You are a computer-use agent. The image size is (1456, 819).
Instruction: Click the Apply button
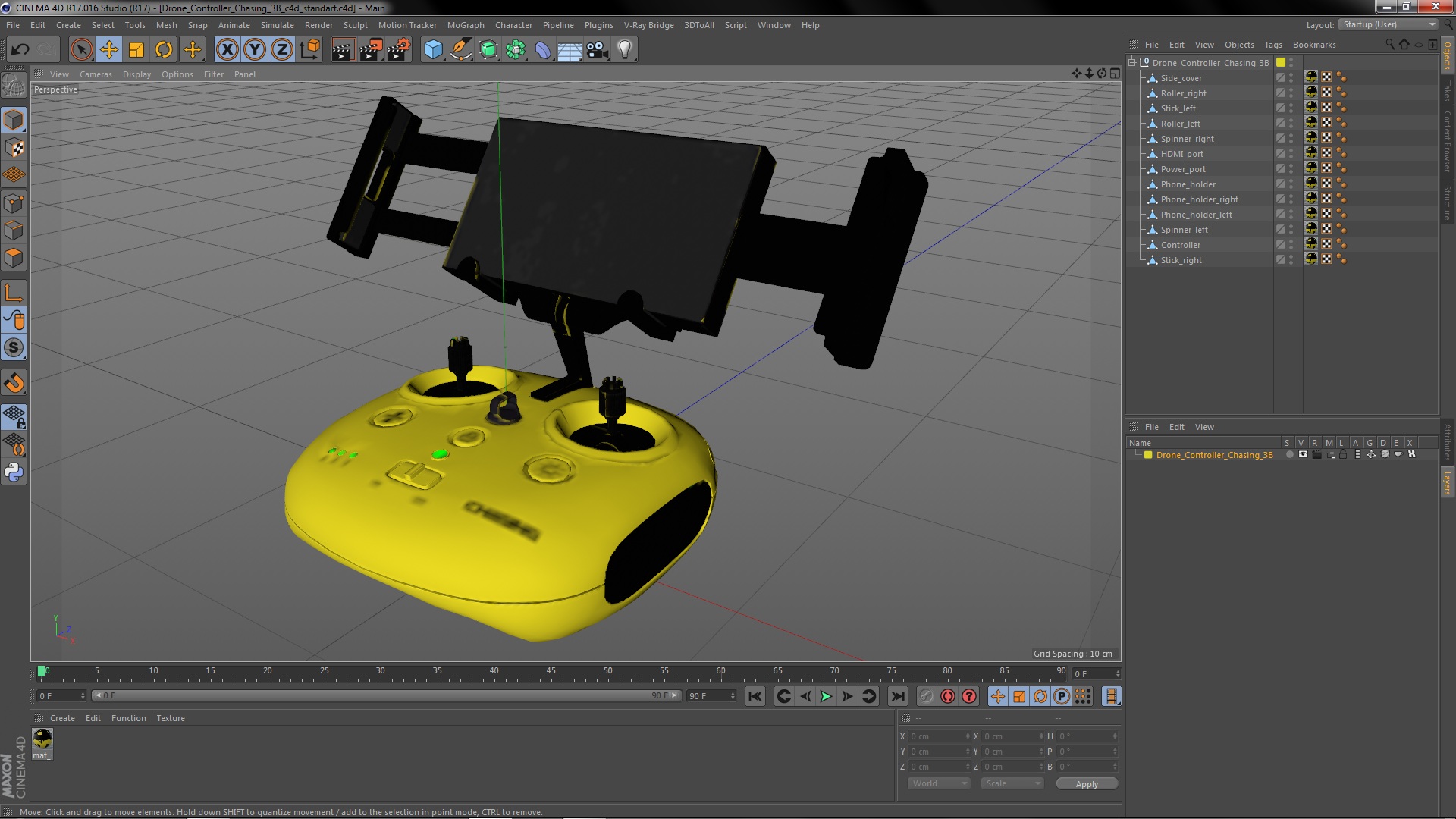pos(1087,784)
